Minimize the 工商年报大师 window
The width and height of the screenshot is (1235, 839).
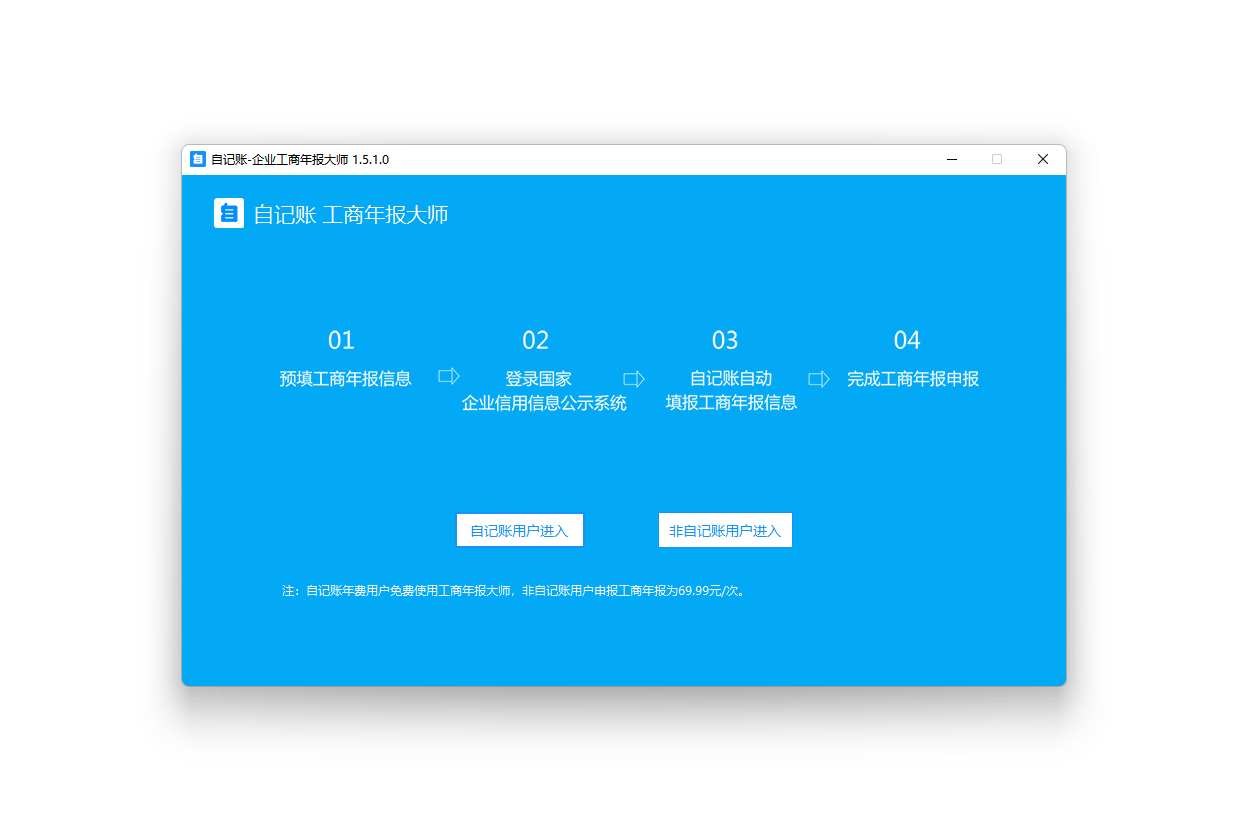pyautogui.click(x=951, y=160)
